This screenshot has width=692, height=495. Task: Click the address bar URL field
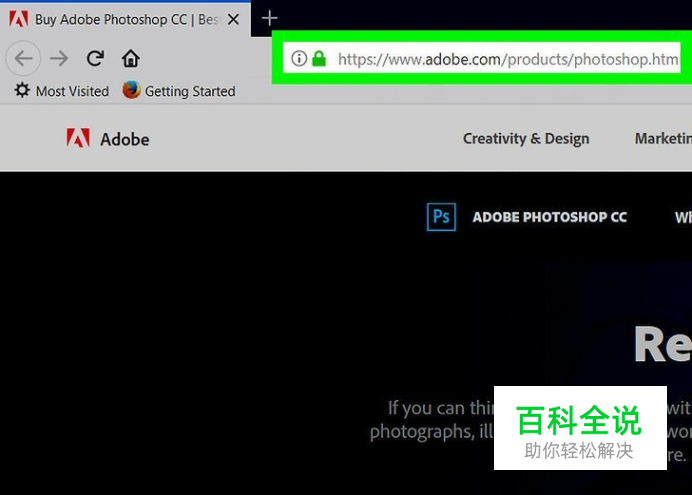point(481,58)
